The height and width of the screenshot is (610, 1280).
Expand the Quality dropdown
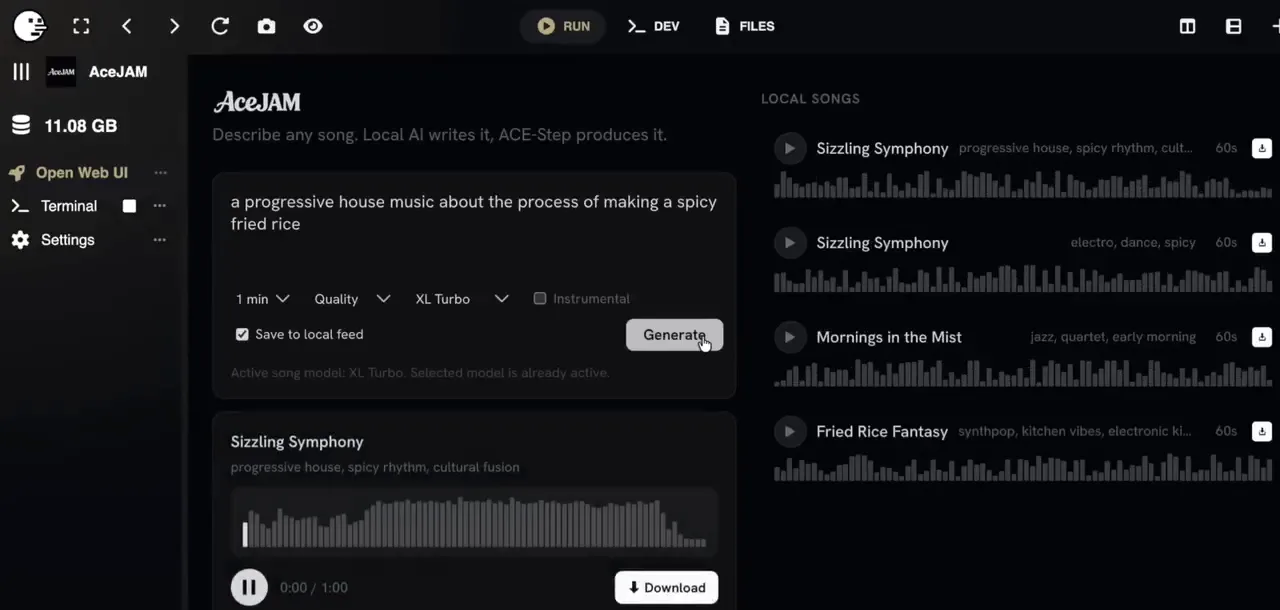click(352, 299)
